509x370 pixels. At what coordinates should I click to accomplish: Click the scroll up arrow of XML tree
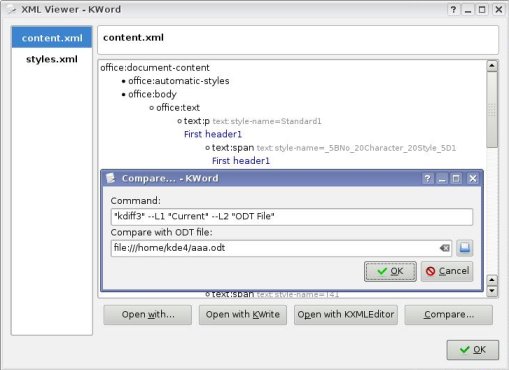[x=492, y=66]
